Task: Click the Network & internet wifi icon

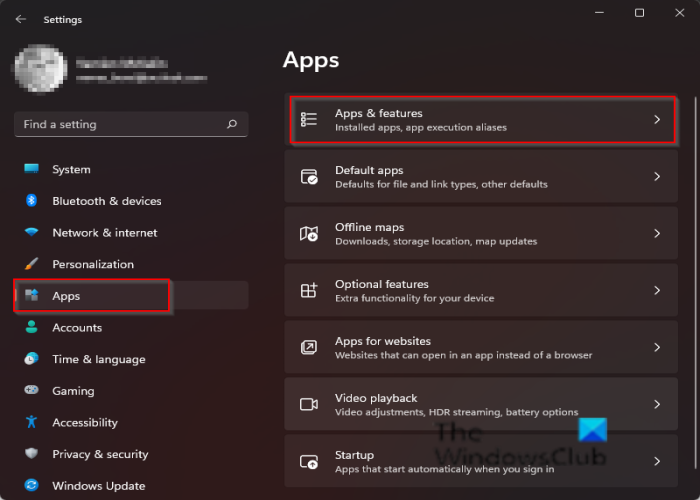Action: coord(32,233)
